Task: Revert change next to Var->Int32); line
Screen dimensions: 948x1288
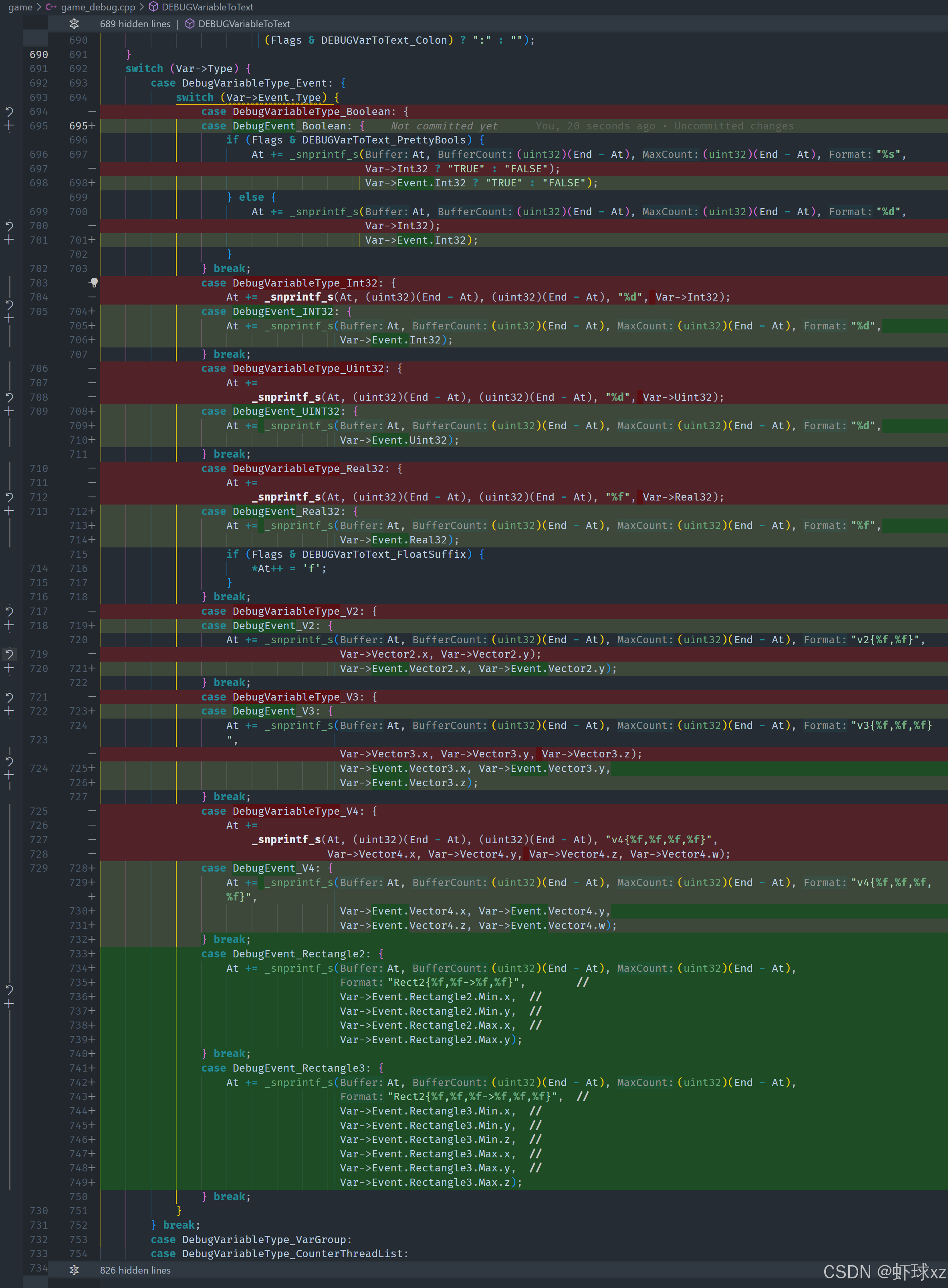Action: pyautogui.click(x=9, y=226)
